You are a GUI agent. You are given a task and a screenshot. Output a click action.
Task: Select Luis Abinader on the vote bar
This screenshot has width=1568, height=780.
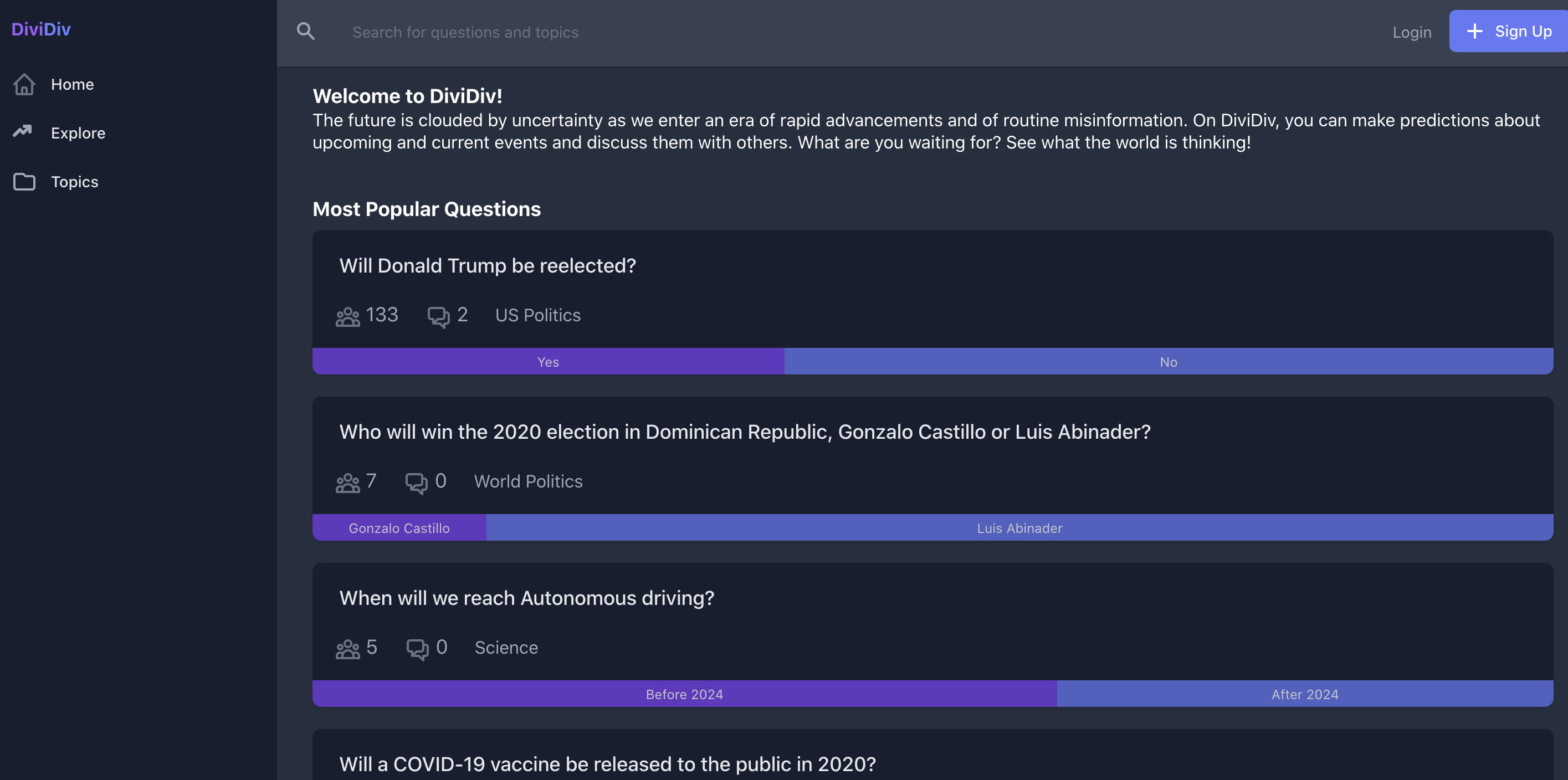point(1019,528)
